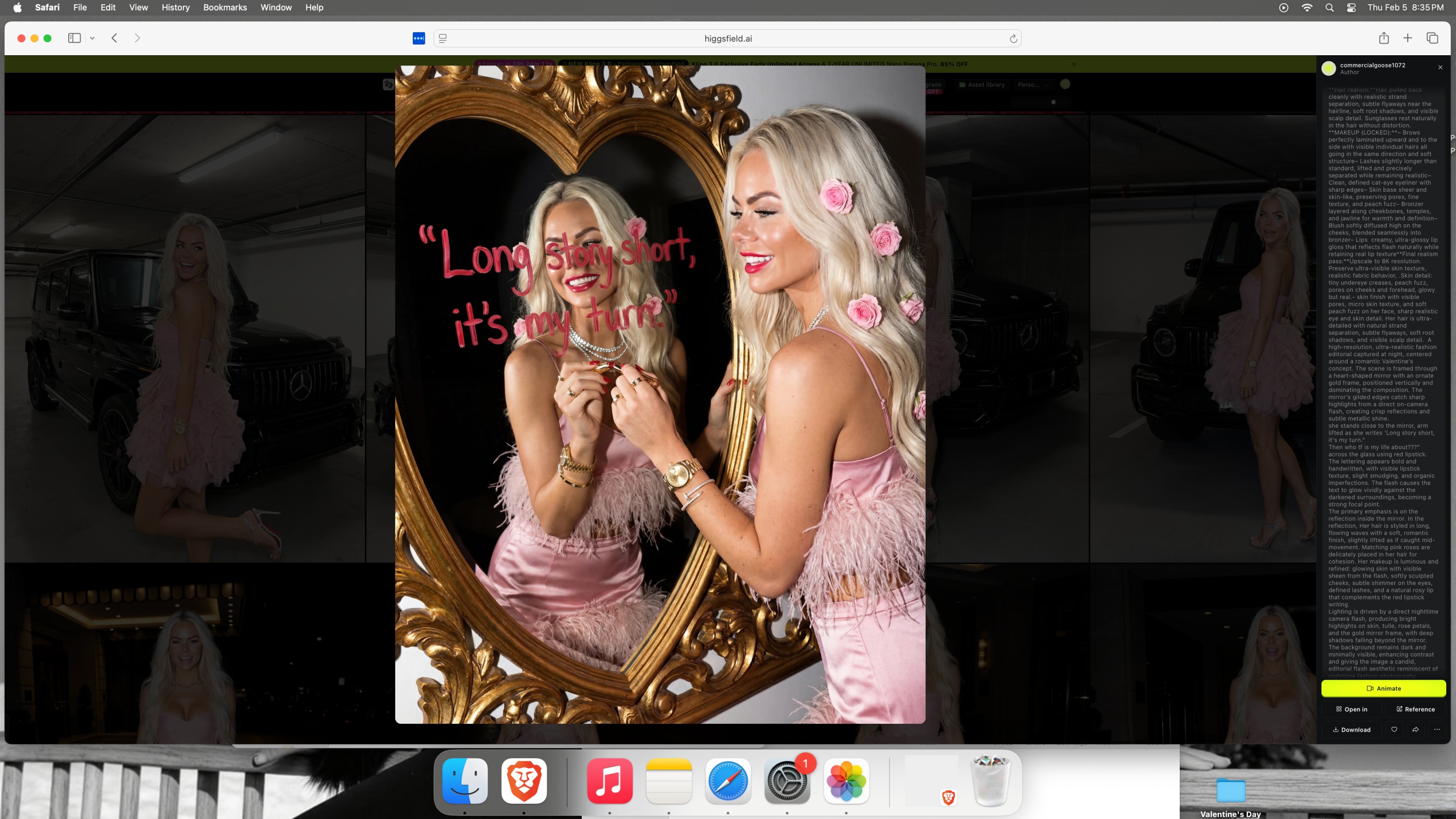Click the password manager extension icon
The image size is (1456, 819).
tap(419, 39)
